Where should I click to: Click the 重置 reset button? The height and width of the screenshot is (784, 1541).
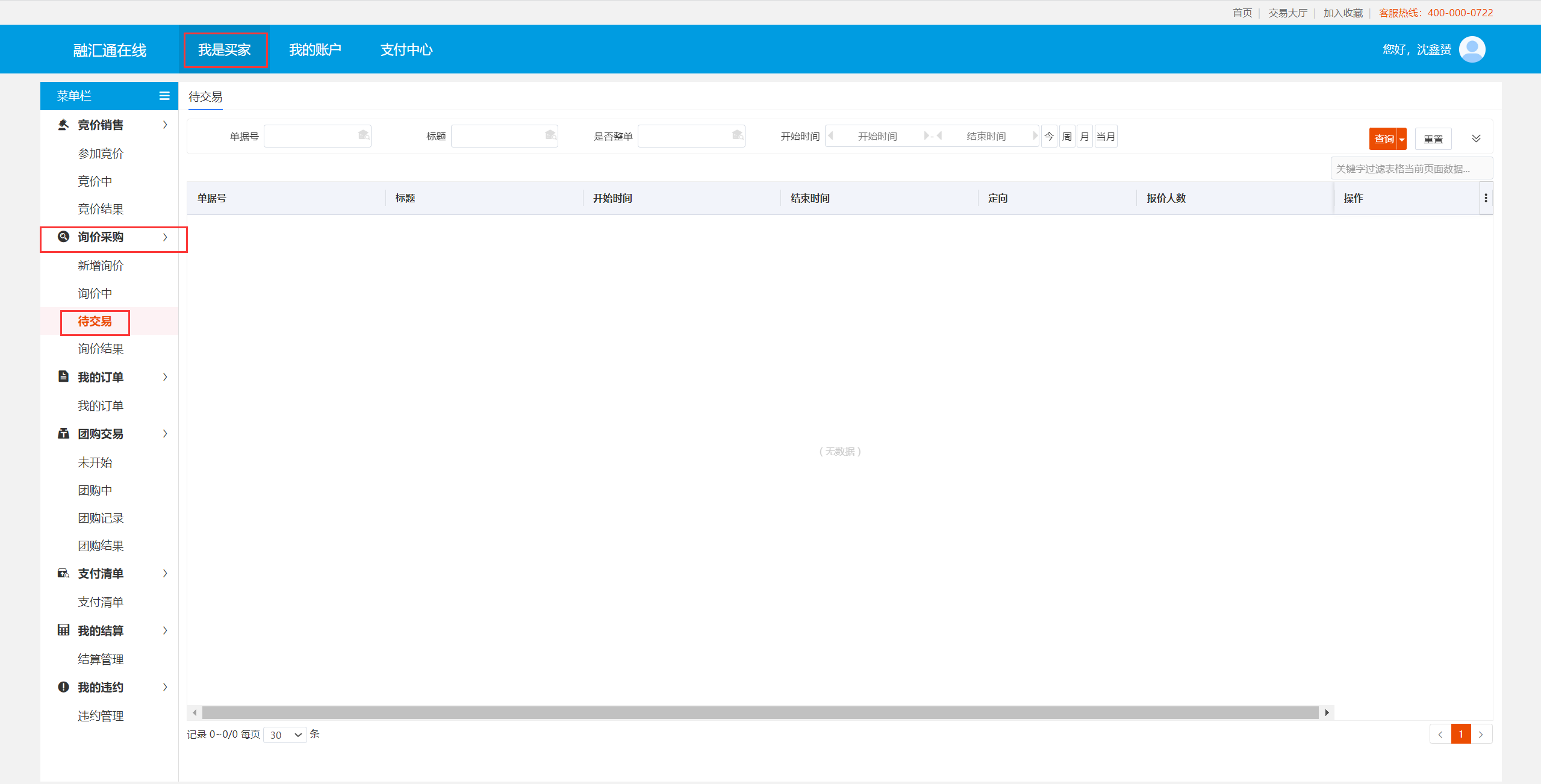[1433, 139]
